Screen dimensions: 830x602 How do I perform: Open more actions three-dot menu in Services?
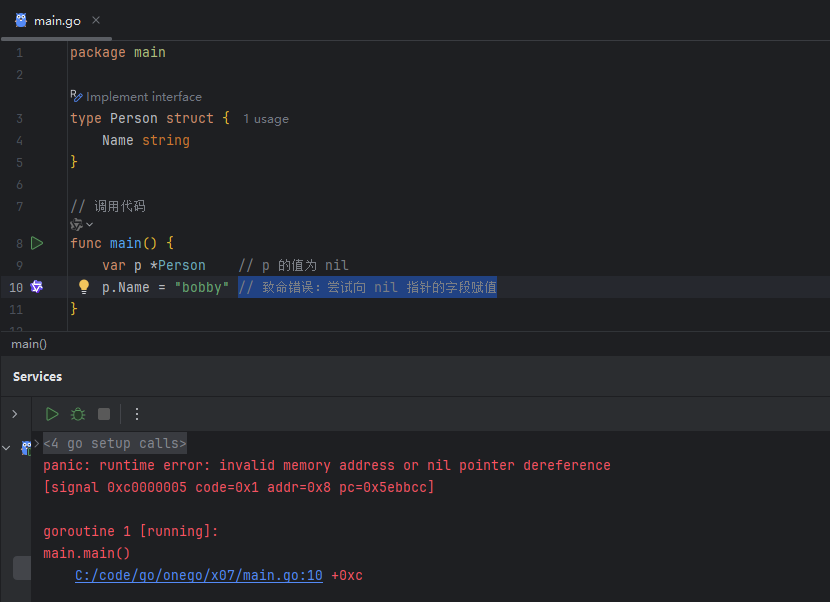point(137,414)
